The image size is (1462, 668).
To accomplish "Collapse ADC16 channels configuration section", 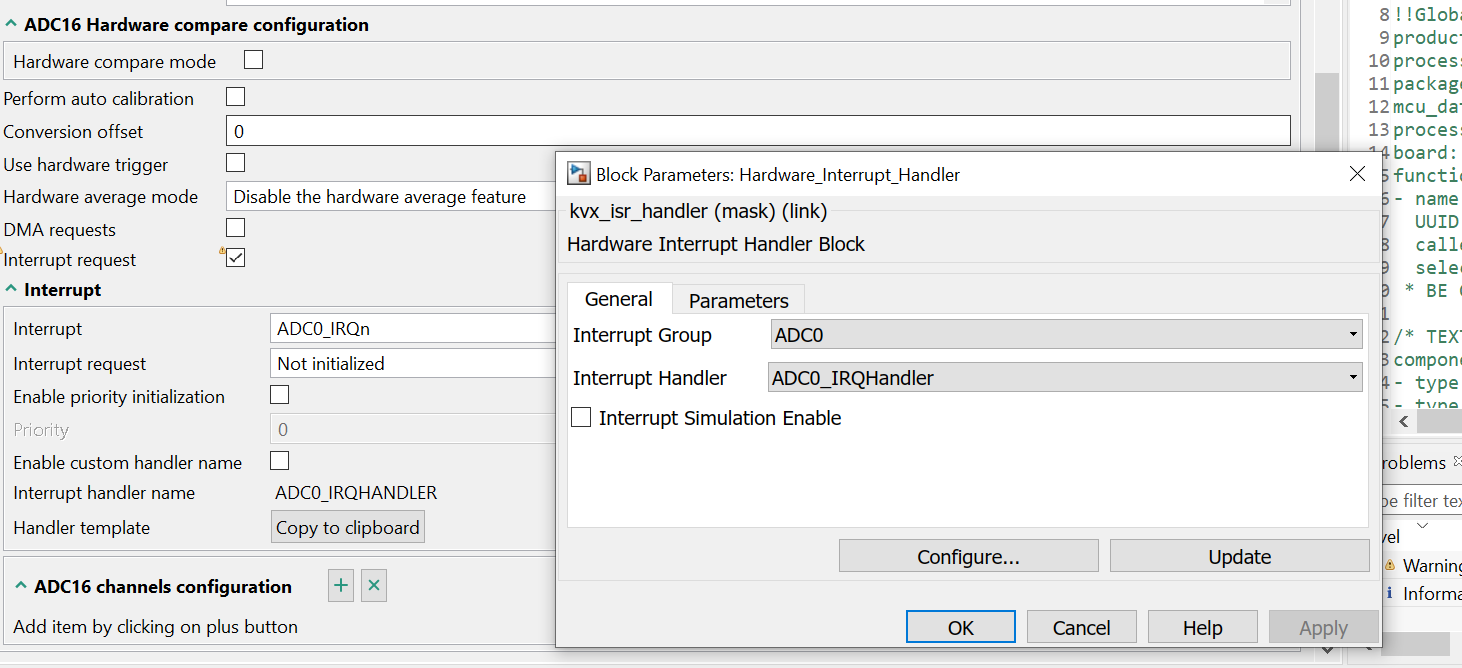I will click(x=21, y=587).
